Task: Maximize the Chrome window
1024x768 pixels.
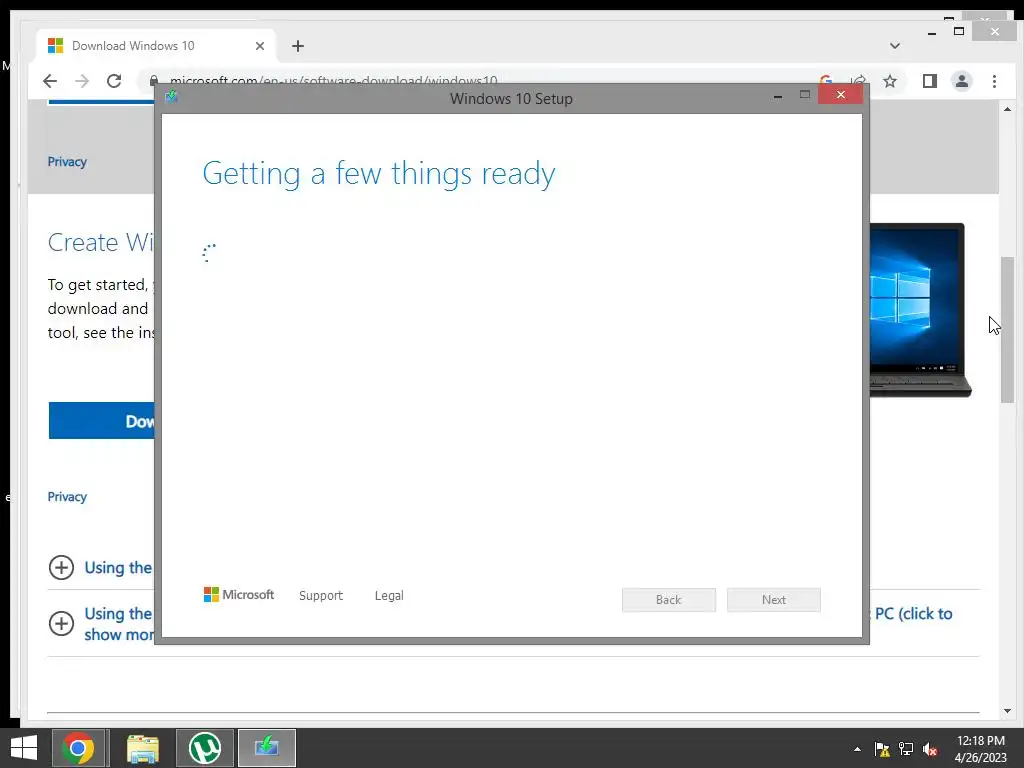Action: (x=959, y=31)
